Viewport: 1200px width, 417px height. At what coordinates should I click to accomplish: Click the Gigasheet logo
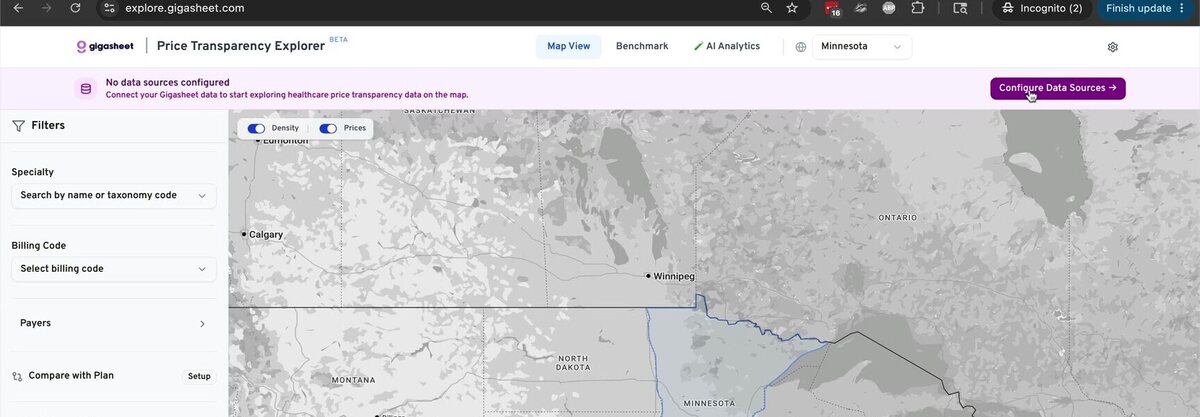(105, 46)
